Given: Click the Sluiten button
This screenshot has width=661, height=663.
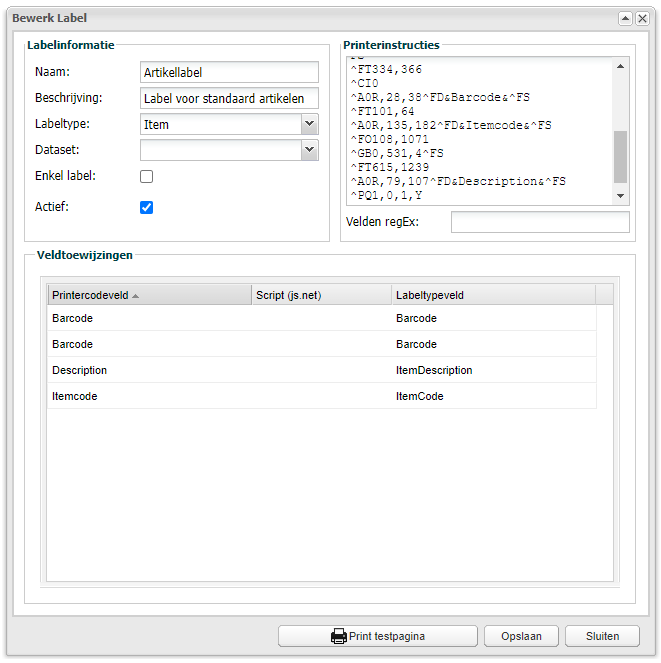Looking at the screenshot, I should tap(602, 636).
